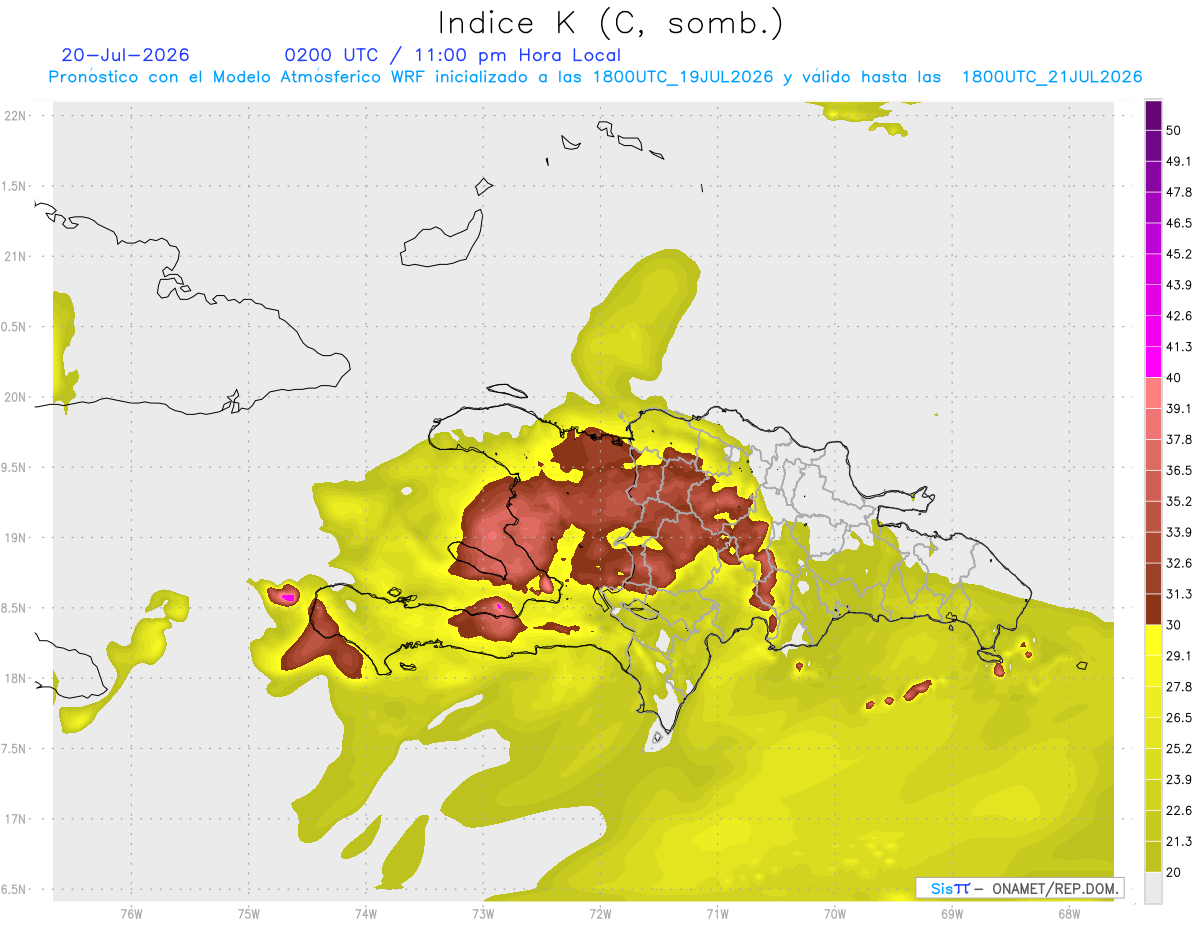Image resolution: width=1200 pixels, height=927 pixels.
Task: Click the '71W' longitude label
Action: click(x=717, y=914)
